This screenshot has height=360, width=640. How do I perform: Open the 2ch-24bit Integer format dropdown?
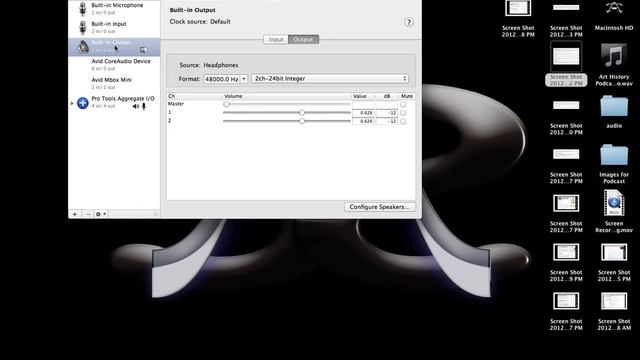(330, 78)
